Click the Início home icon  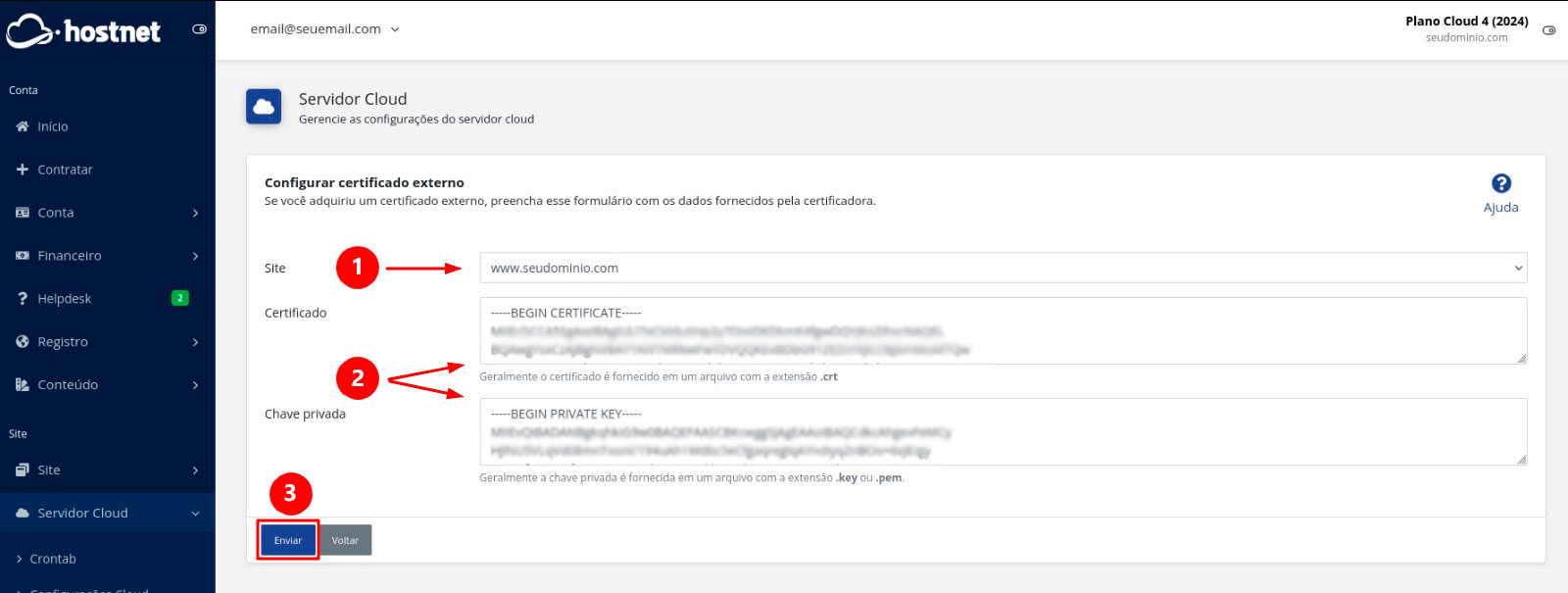coord(23,126)
